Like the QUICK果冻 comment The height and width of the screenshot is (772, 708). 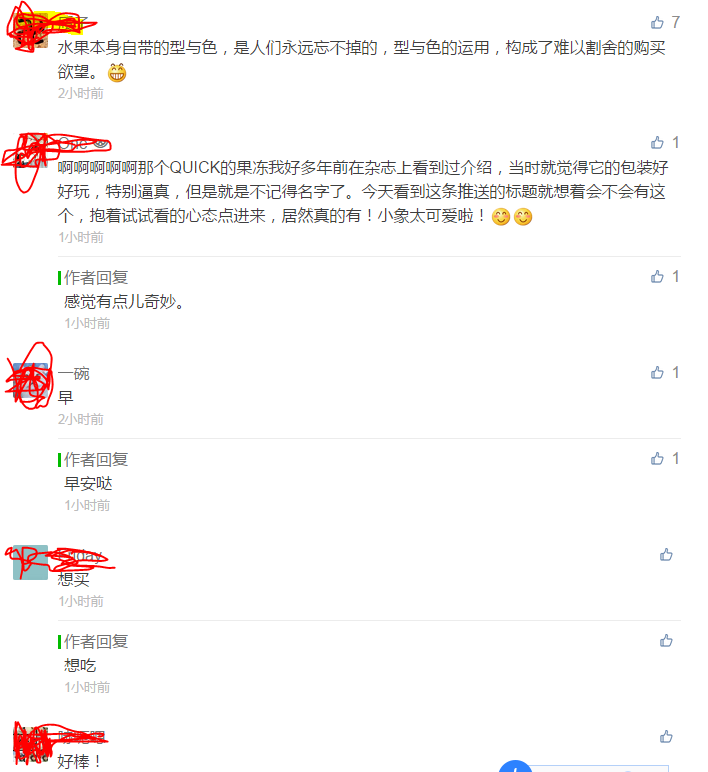pos(657,143)
